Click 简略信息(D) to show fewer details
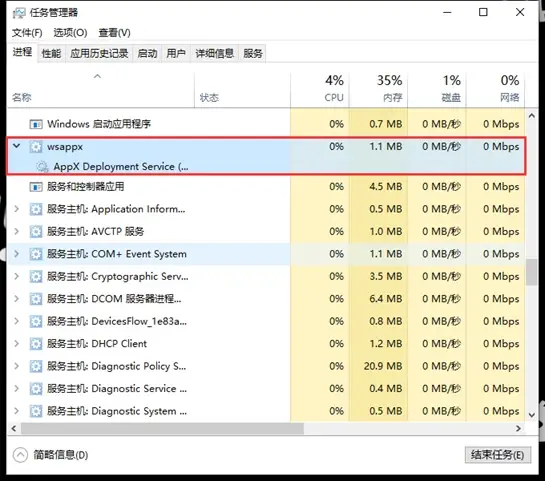Viewport: 545px width, 481px height. (x=61, y=455)
